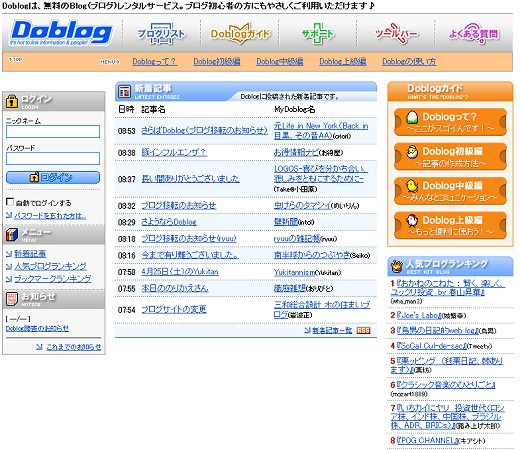Viewport: 520px width, 450px height.
Task: Open article さようならDoblog
Action: coord(169,222)
